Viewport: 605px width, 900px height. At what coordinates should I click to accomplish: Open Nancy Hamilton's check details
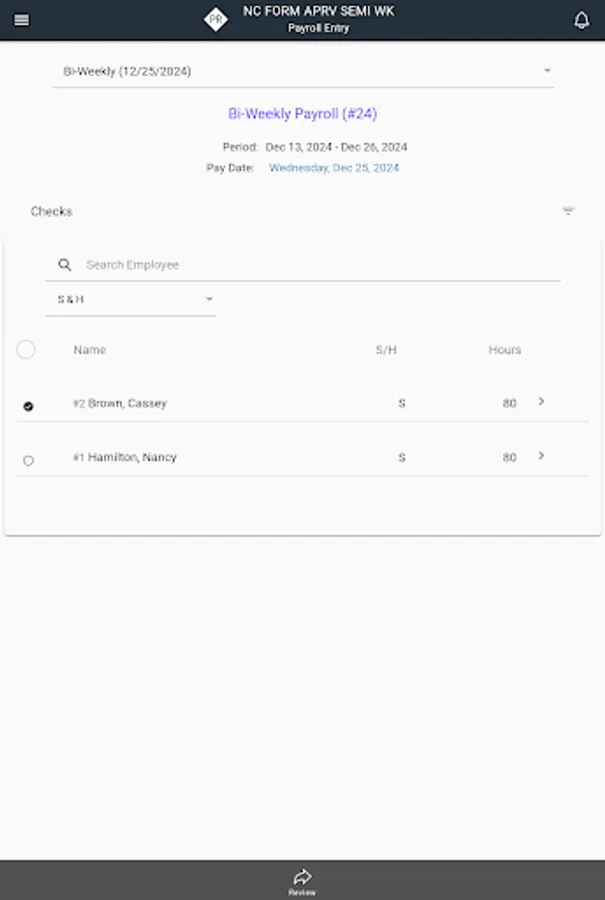(541, 457)
